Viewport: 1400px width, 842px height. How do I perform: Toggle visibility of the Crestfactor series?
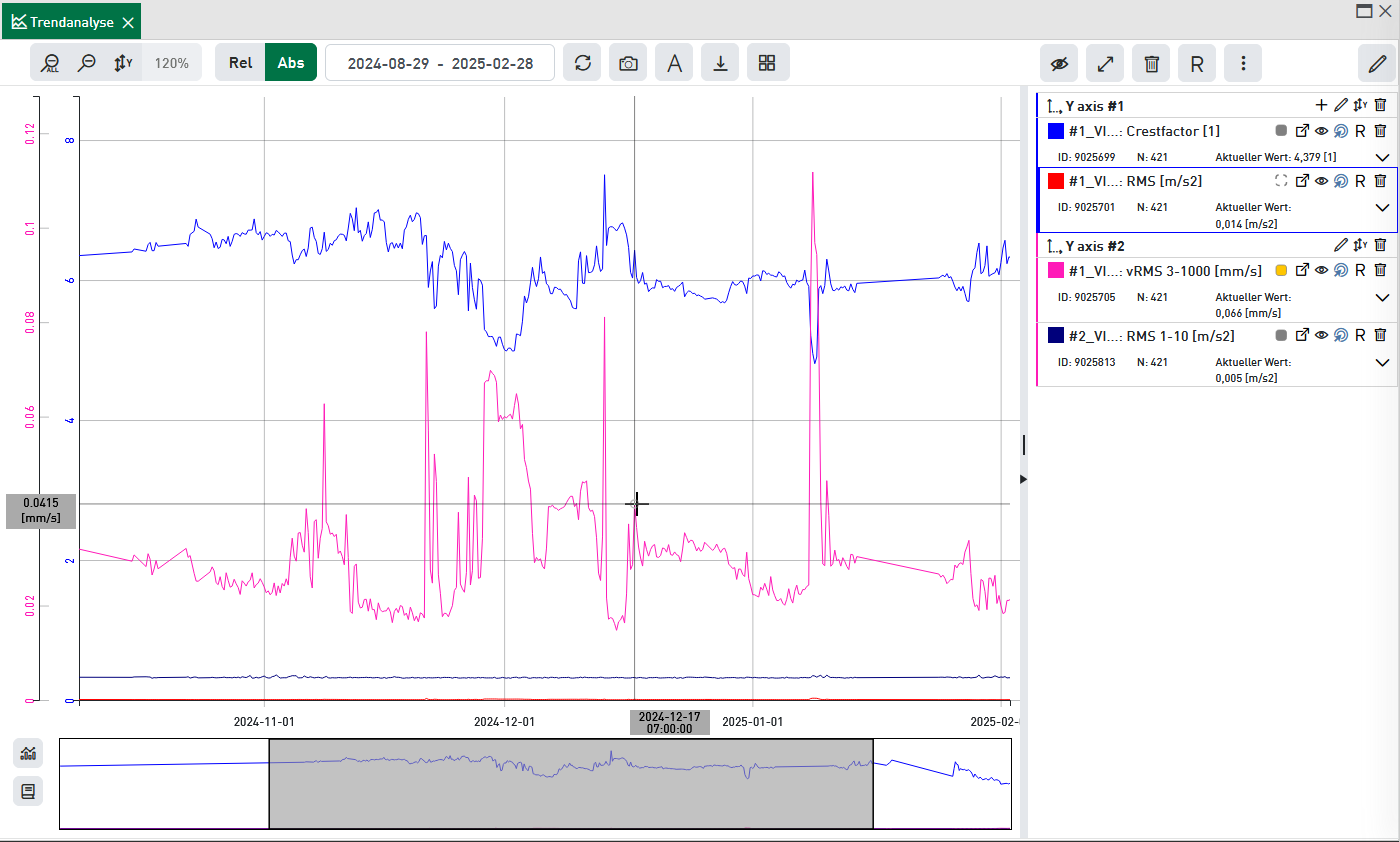click(1321, 131)
